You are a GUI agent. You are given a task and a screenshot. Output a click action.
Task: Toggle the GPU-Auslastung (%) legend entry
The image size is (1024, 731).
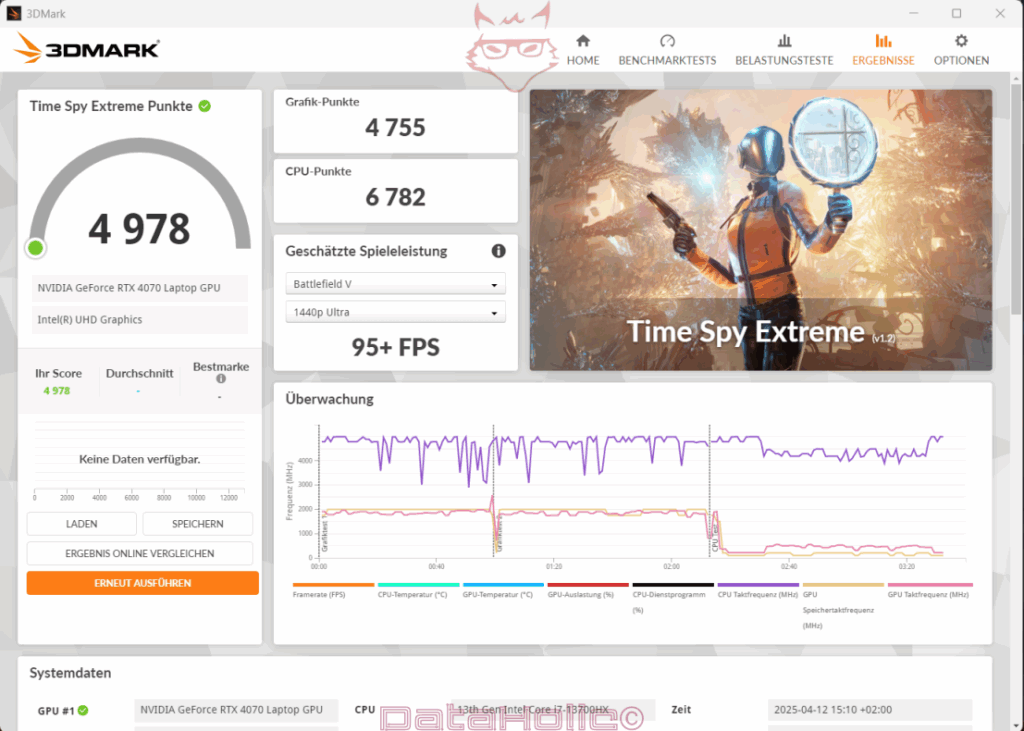[588, 591]
